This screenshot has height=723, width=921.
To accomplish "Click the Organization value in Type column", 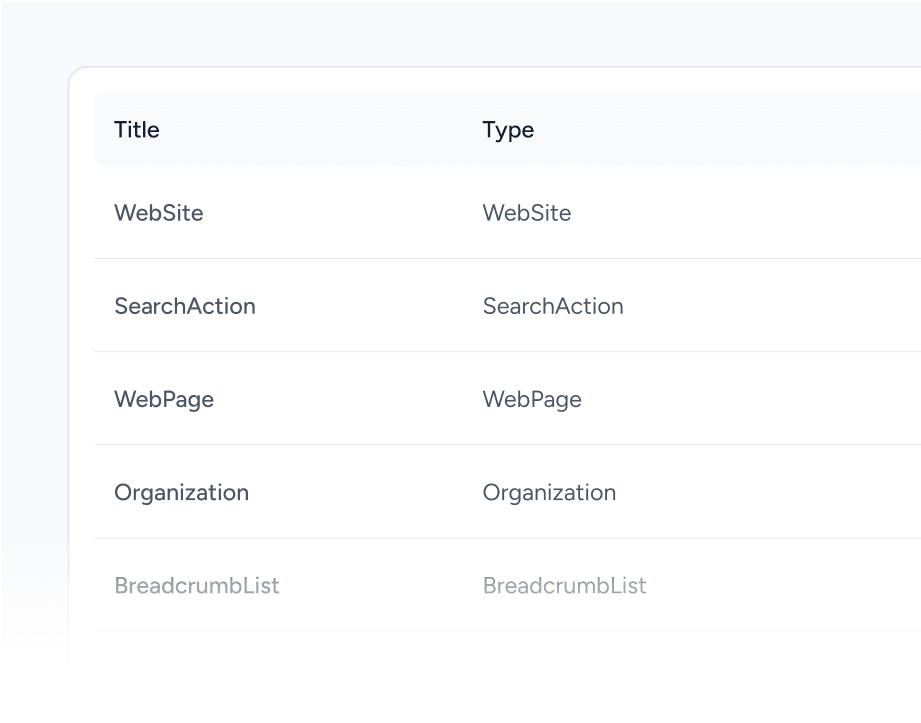I will (x=549, y=492).
